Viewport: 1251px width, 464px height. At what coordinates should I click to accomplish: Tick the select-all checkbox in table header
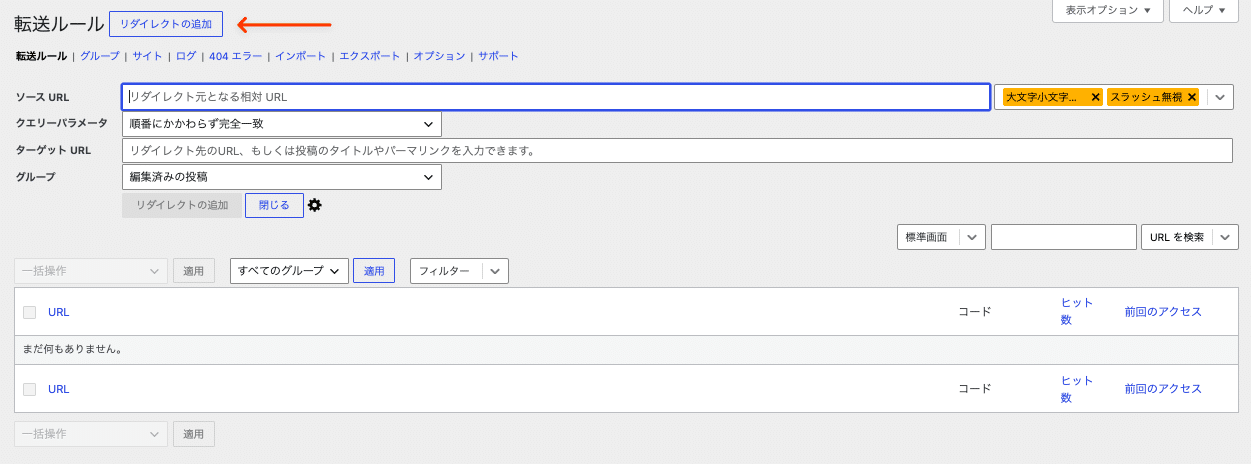tap(30, 312)
